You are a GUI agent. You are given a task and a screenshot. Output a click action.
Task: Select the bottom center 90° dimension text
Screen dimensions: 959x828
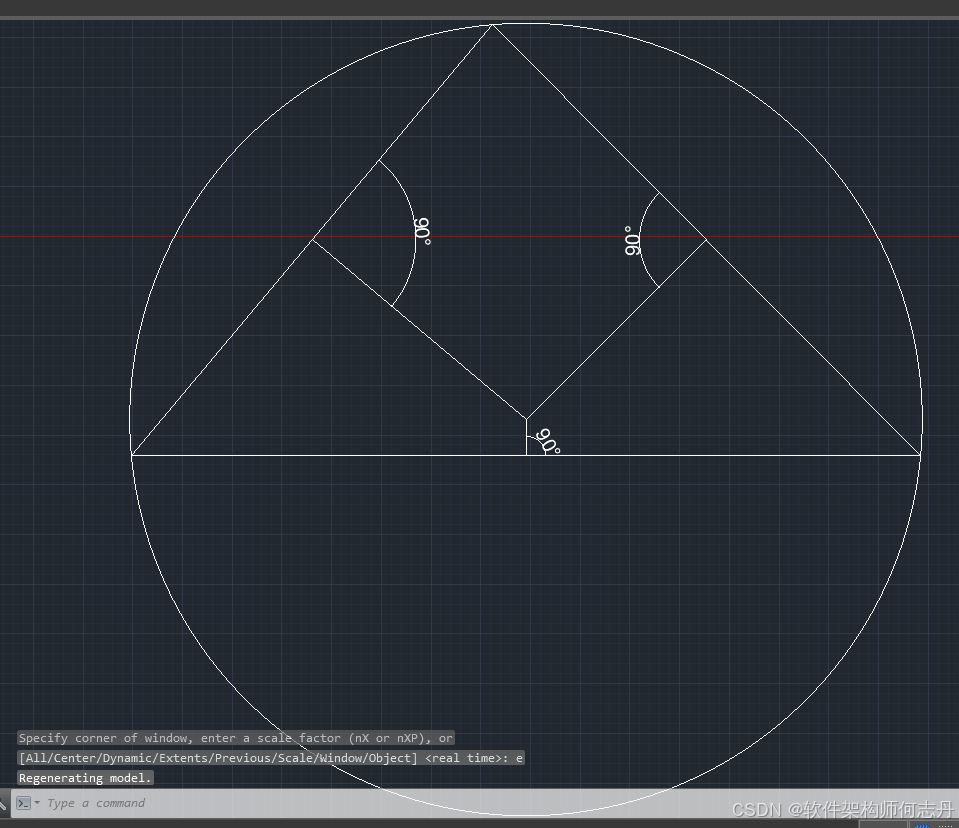point(548,441)
